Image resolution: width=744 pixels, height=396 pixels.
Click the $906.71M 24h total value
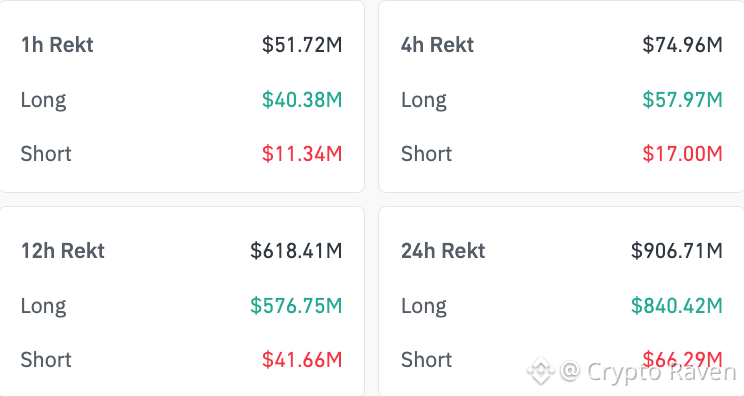coord(677,250)
